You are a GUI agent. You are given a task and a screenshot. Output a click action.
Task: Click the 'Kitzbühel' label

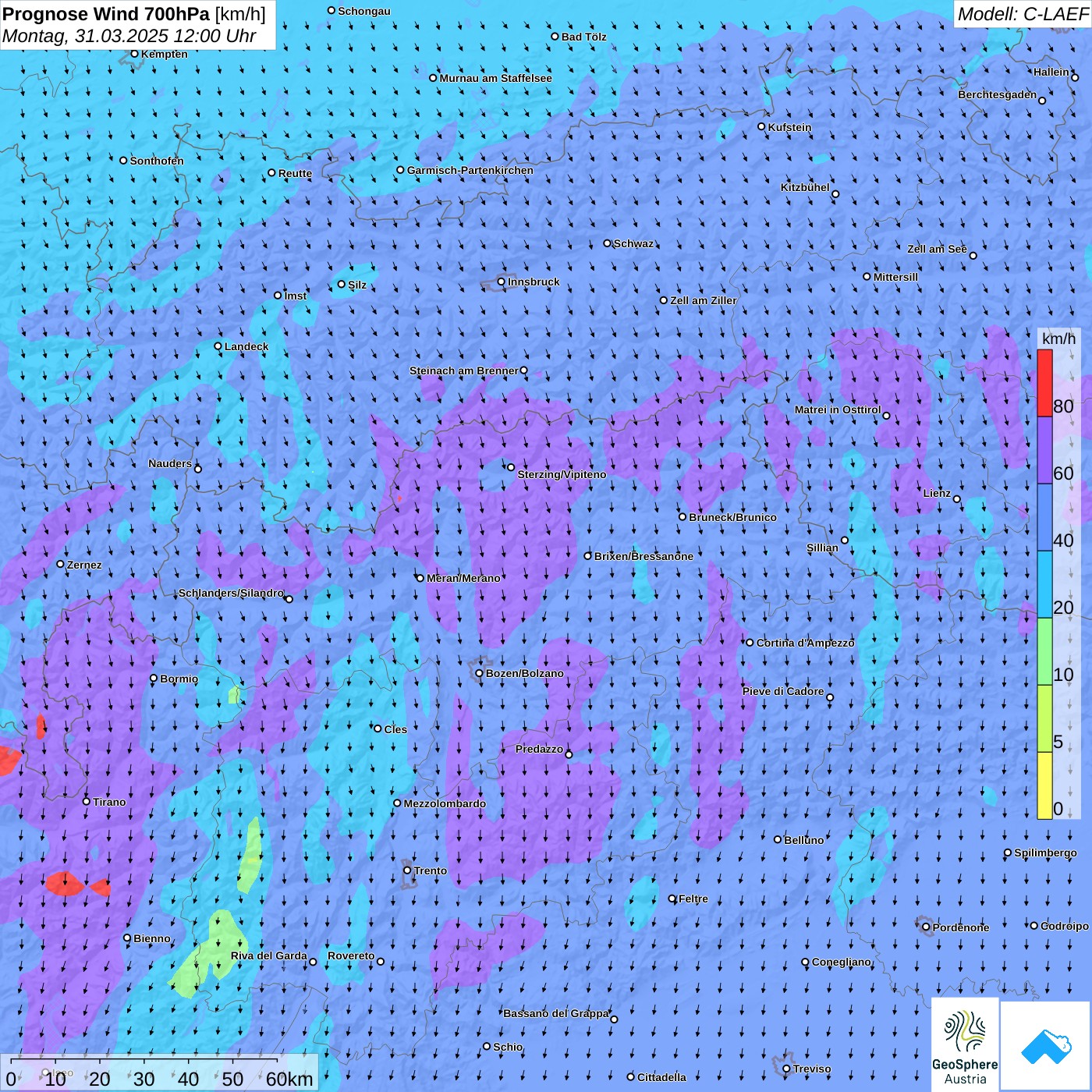tap(805, 187)
